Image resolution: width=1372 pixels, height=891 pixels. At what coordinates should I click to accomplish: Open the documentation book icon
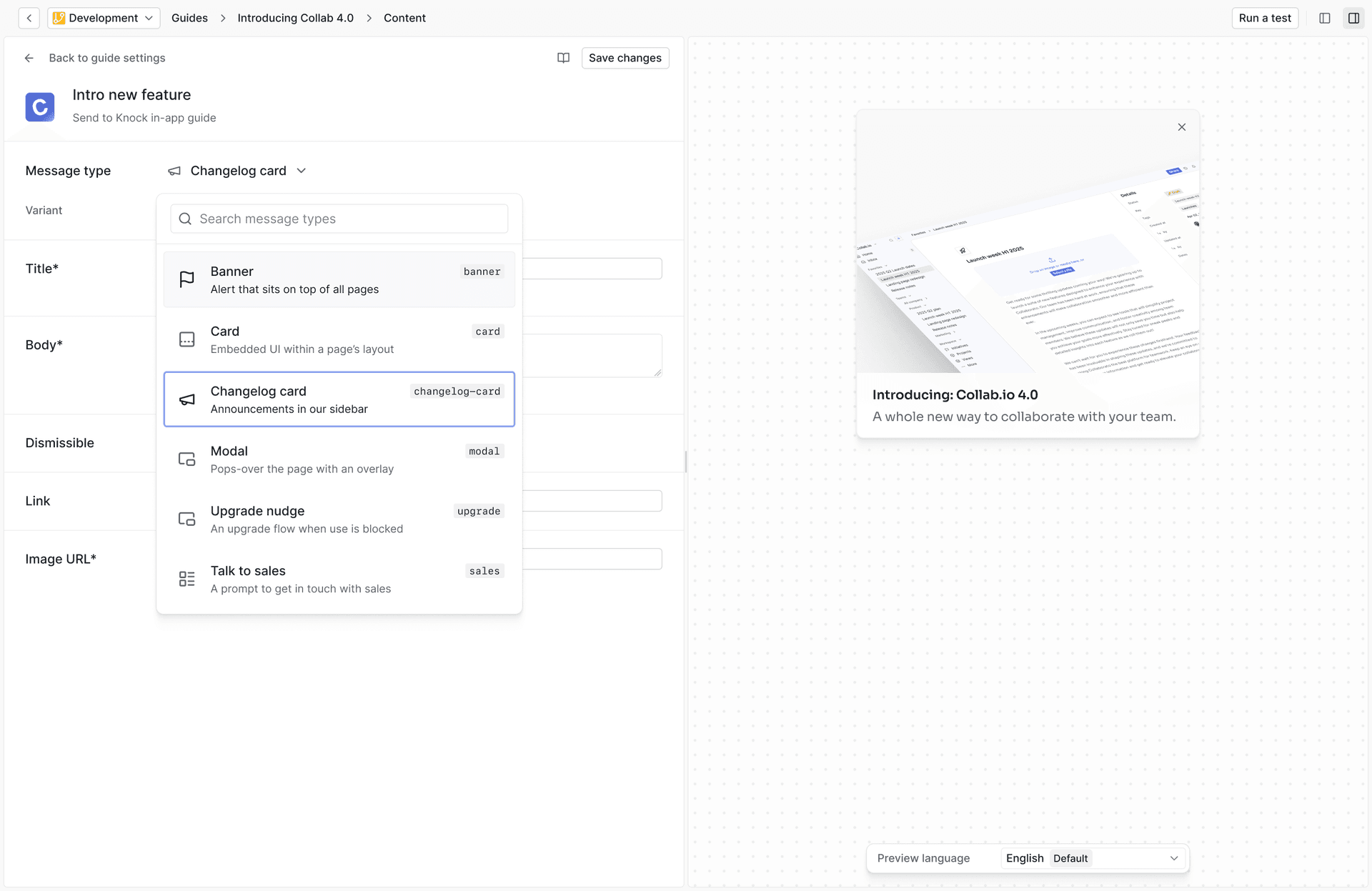click(563, 58)
